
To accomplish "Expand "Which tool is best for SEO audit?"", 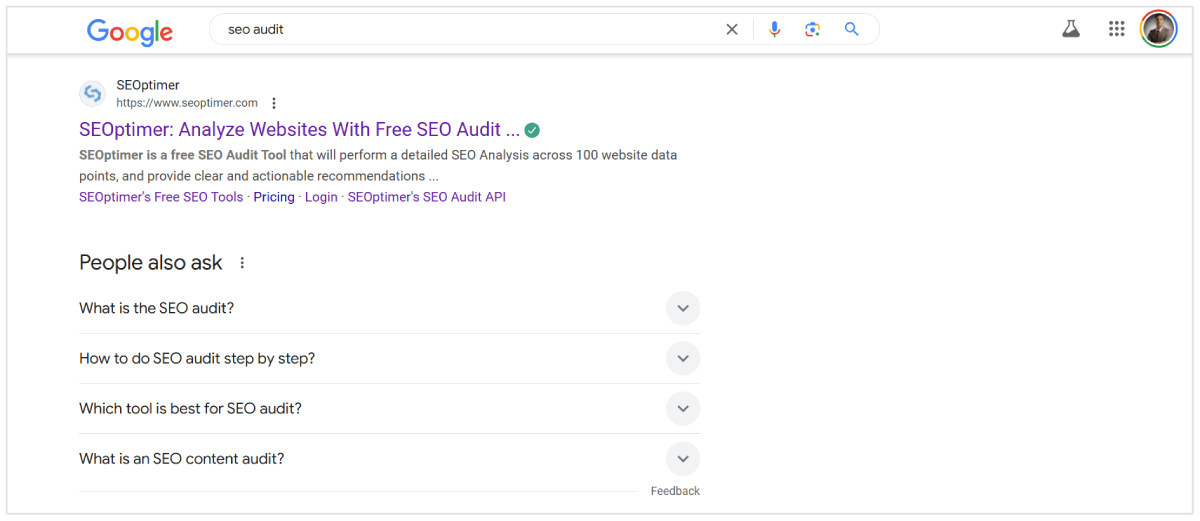I will pyautogui.click(x=683, y=408).
